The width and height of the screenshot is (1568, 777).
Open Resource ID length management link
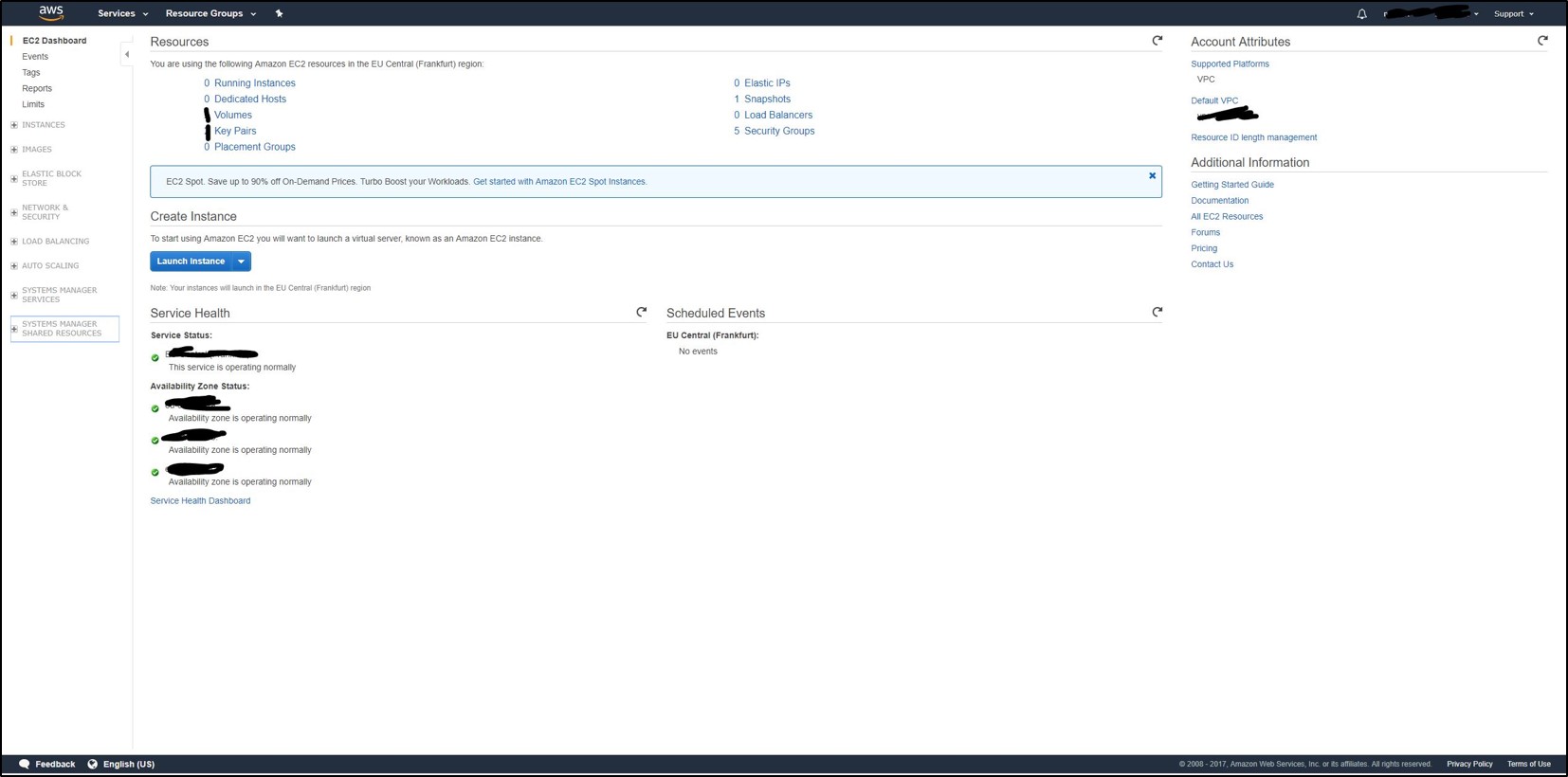point(1253,138)
